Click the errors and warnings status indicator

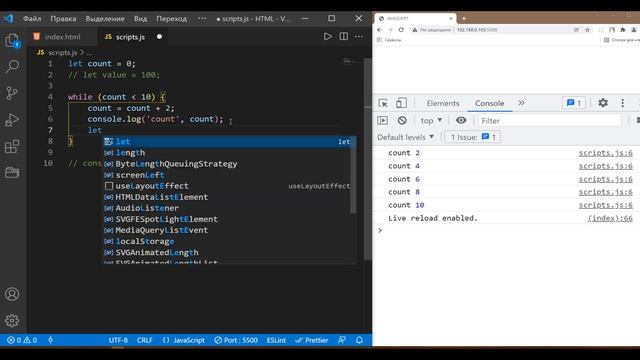pos(22,340)
